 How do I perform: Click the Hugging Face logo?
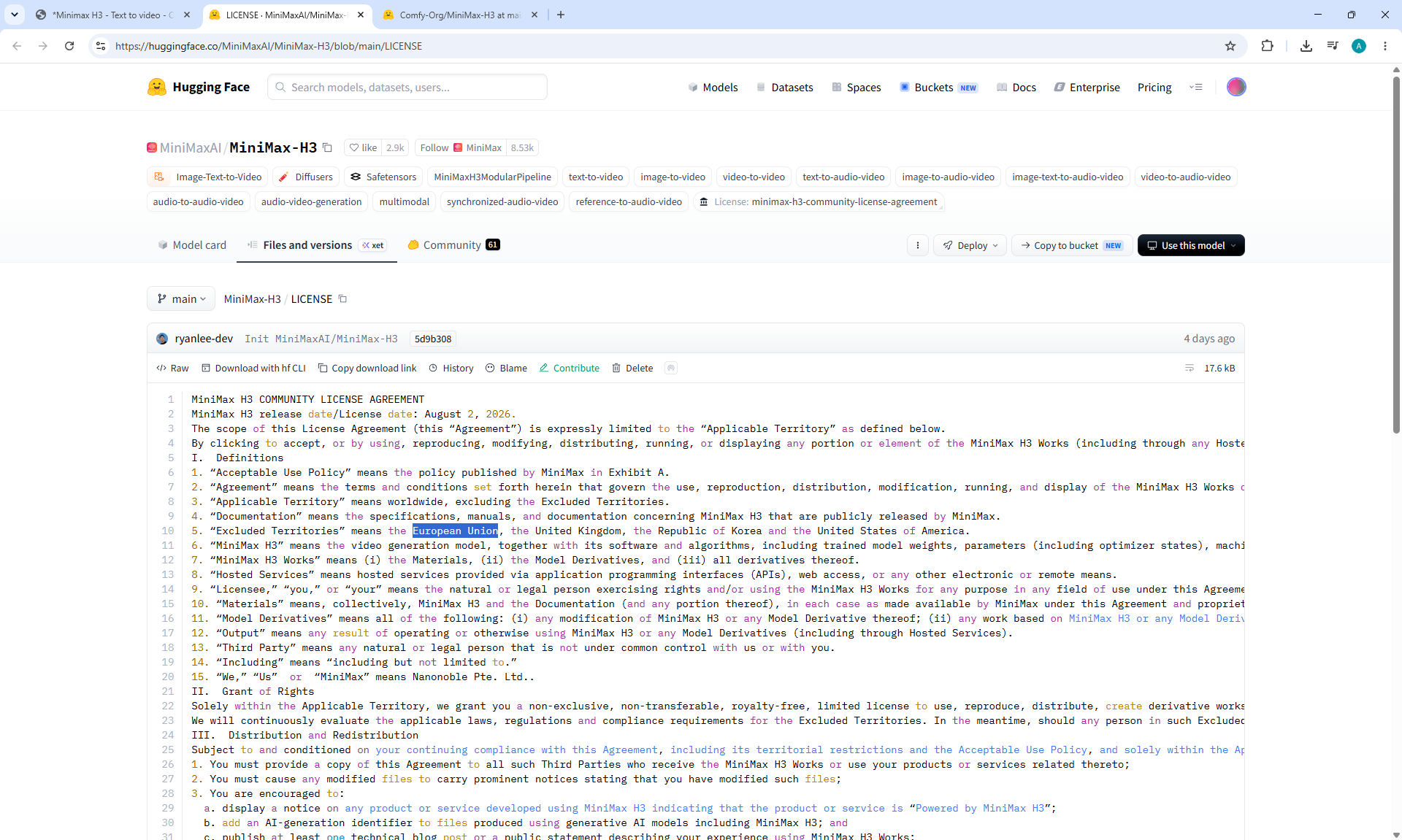[199, 87]
